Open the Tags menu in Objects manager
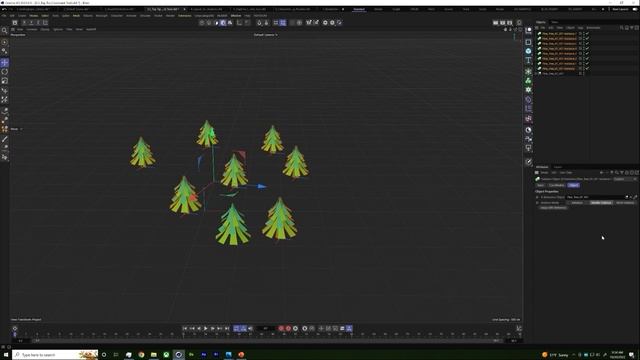The width and height of the screenshot is (640, 360). pyautogui.click(x=580, y=28)
